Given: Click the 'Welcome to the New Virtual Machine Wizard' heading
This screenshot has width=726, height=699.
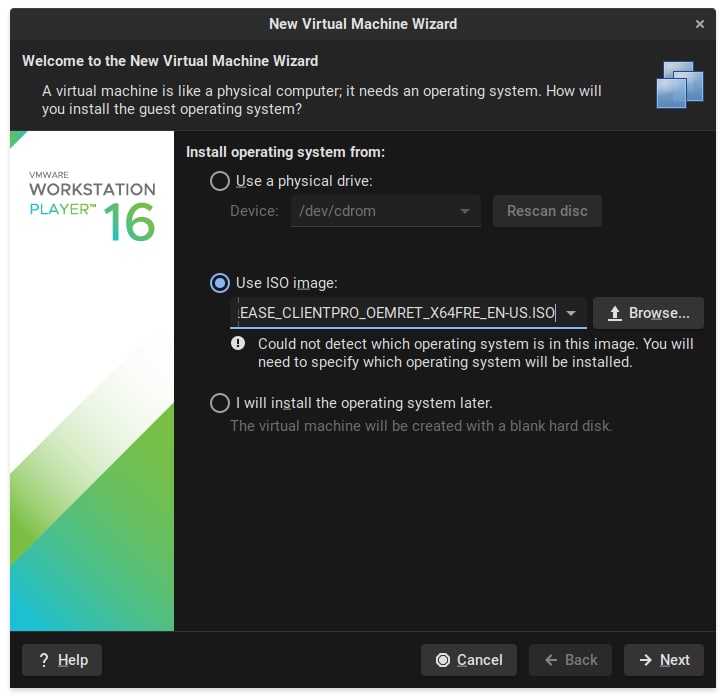Looking at the screenshot, I should (x=170, y=61).
